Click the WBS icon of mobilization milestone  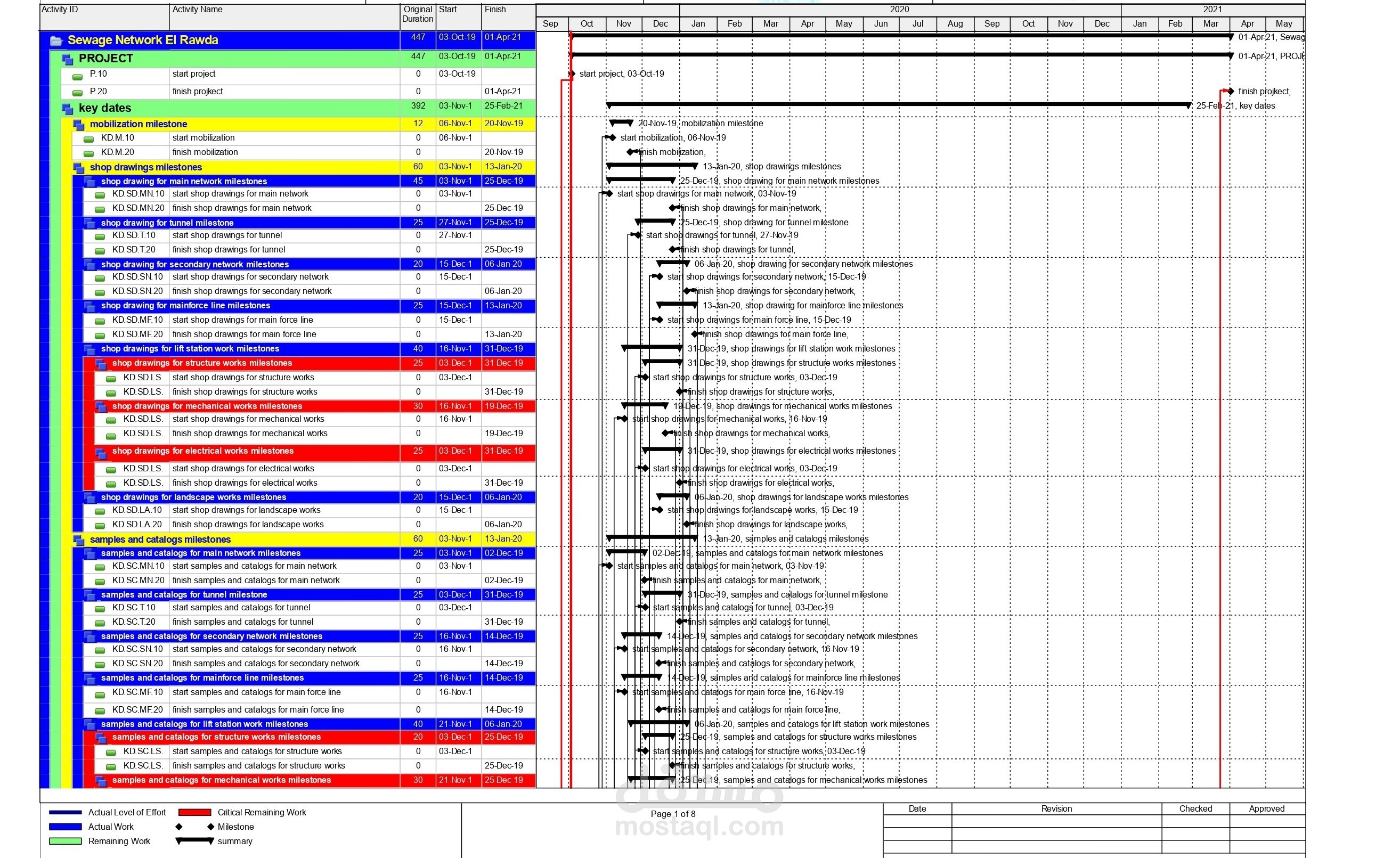[x=78, y=125]
